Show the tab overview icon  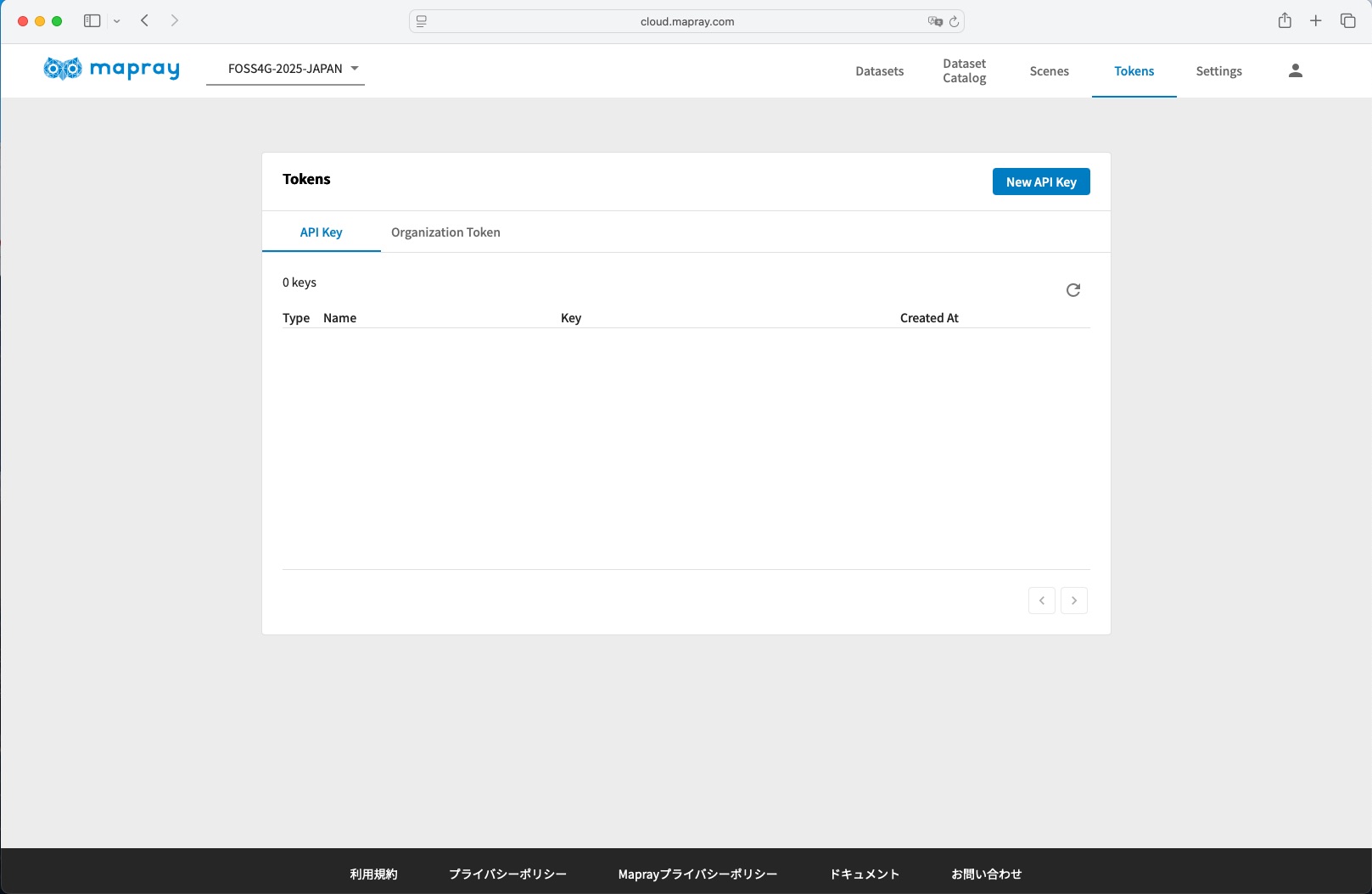click(x=1347, y=21)
